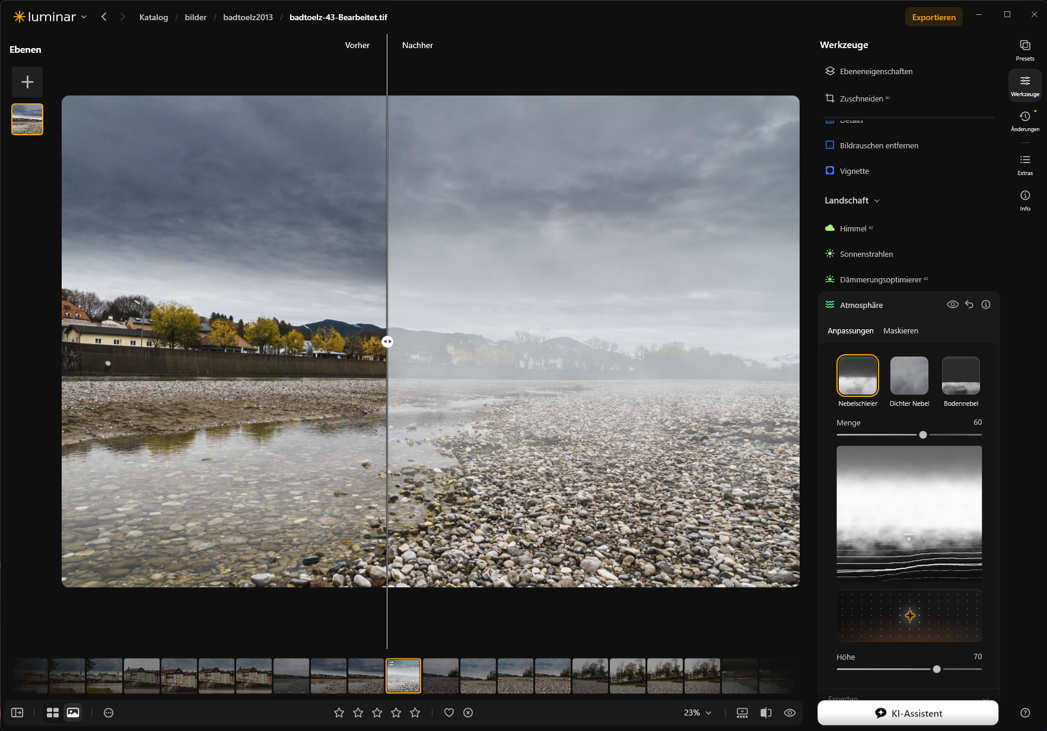Adjust the Menge slider handle
This screenshot has width=1047, height=731.
[923, 435]
